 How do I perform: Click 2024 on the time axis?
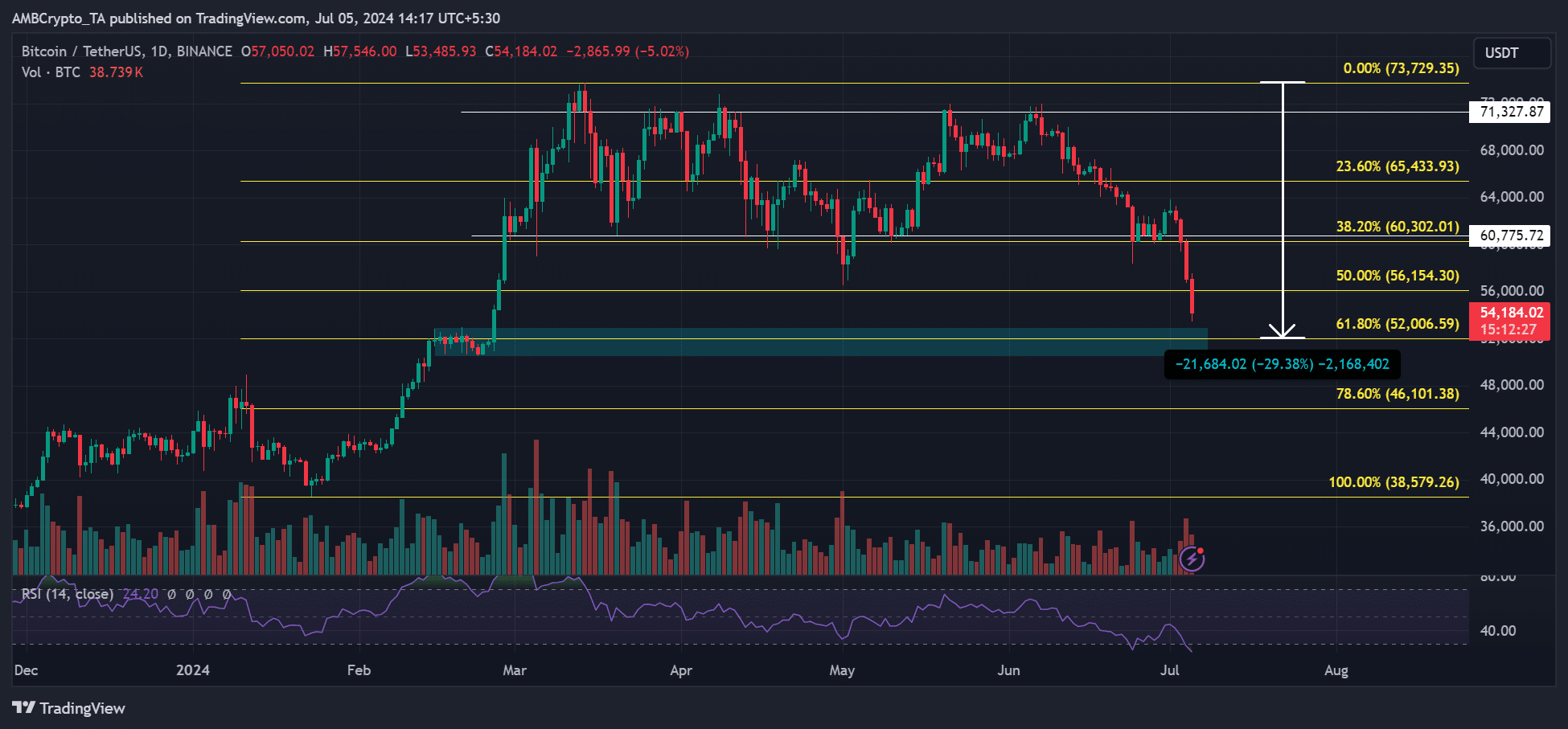click(x=193, y=670)
